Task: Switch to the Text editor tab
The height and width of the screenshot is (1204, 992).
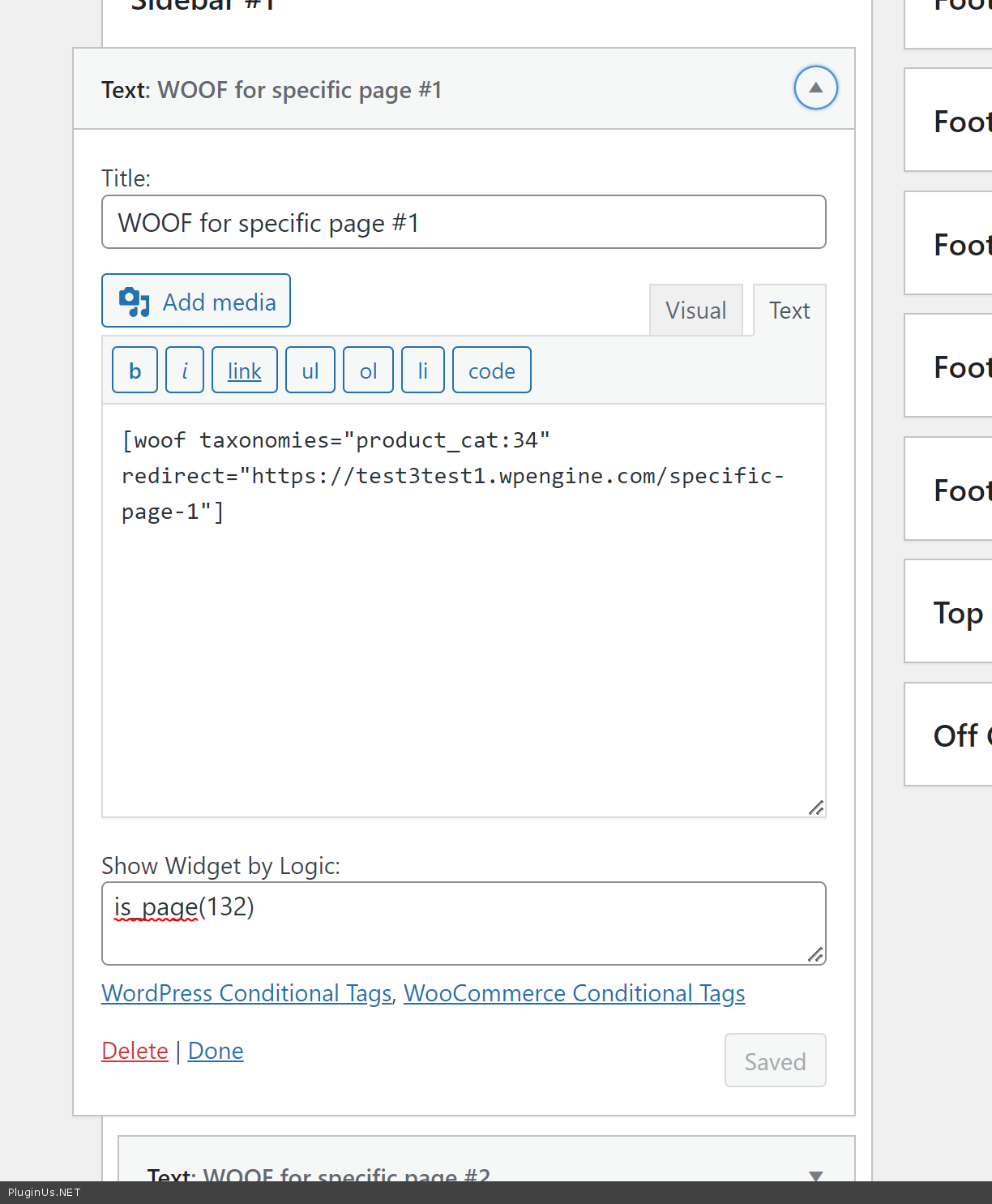Action: click(789, 311)
